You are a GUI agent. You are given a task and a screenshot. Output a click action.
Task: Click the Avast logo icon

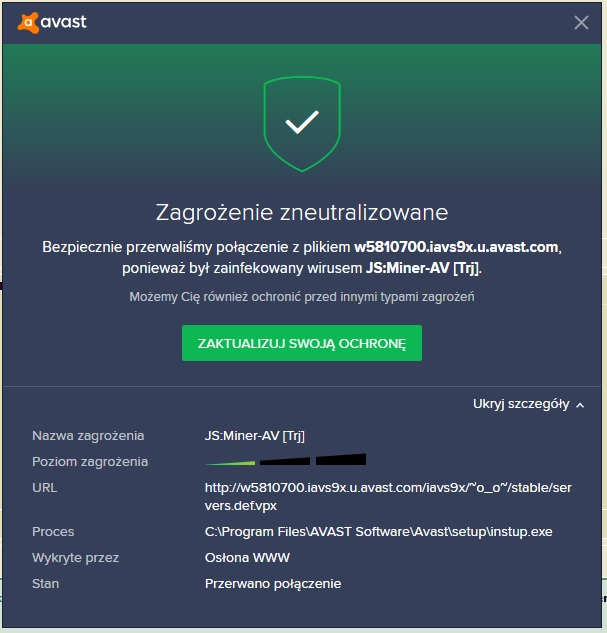pos(28,23)
